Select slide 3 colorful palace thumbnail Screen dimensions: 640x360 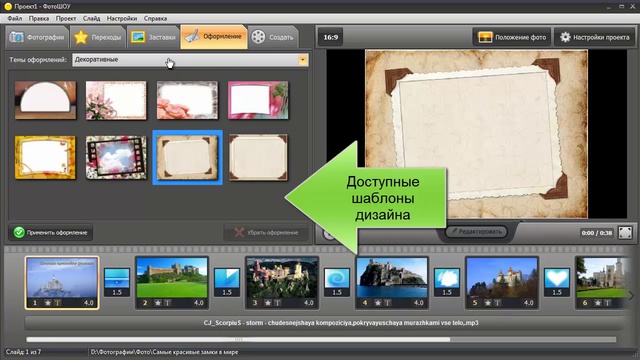click(282, 283)
